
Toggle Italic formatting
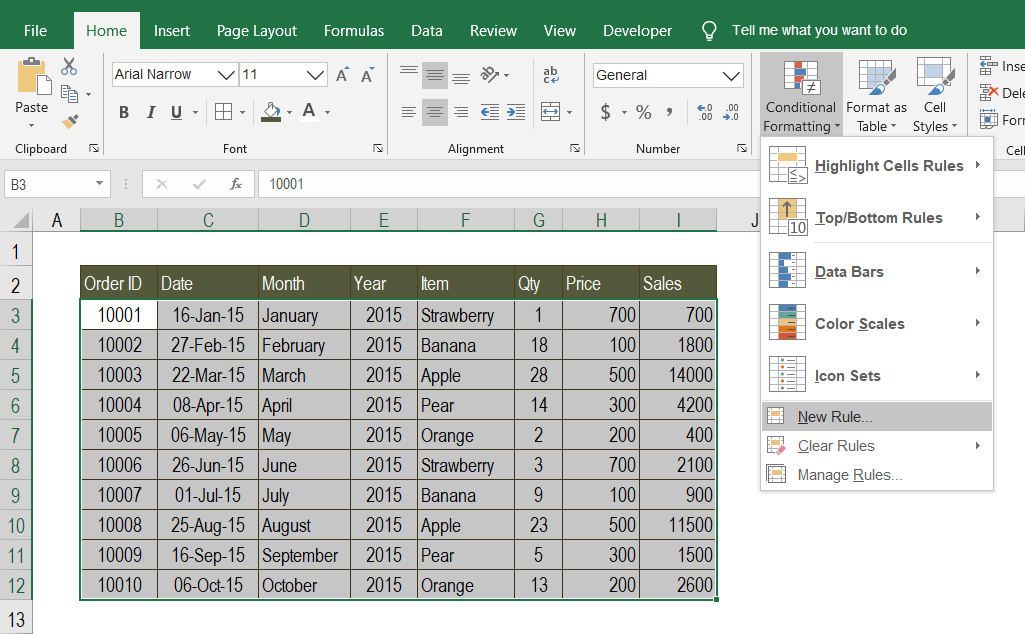click(150, 112)
